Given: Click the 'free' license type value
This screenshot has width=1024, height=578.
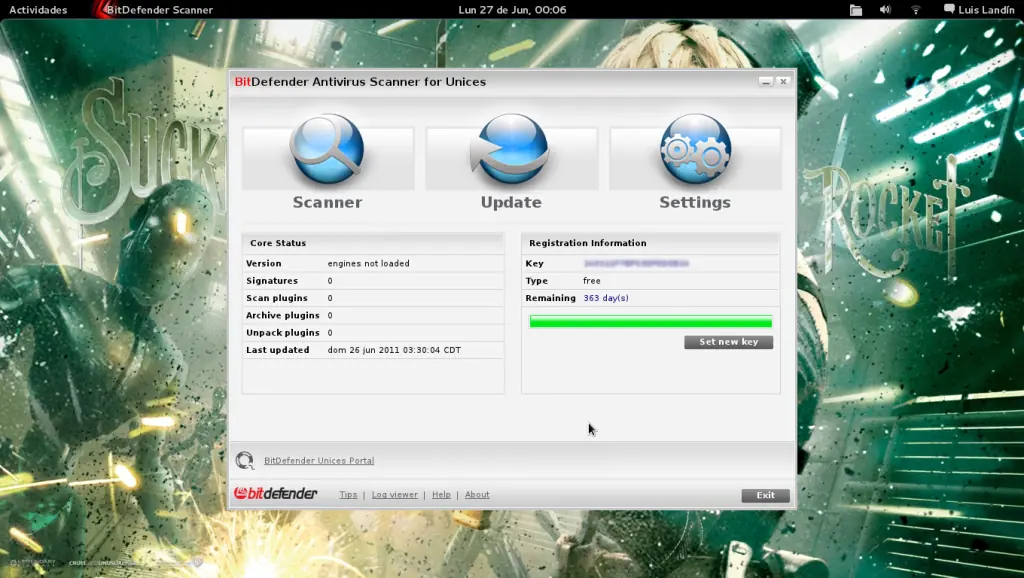Looking at the screenshot, I should (x=592, y=281).
